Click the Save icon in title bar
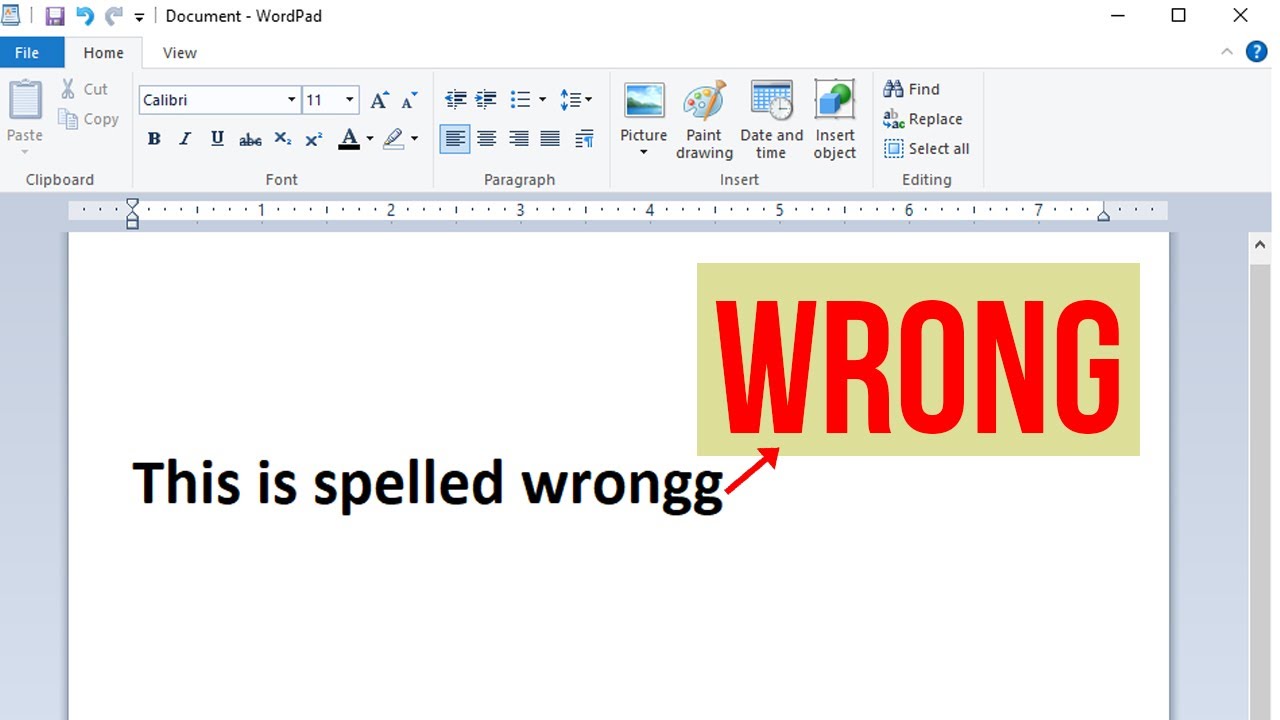This screenshot has width=1280, height=720. (x=55, y=16)
